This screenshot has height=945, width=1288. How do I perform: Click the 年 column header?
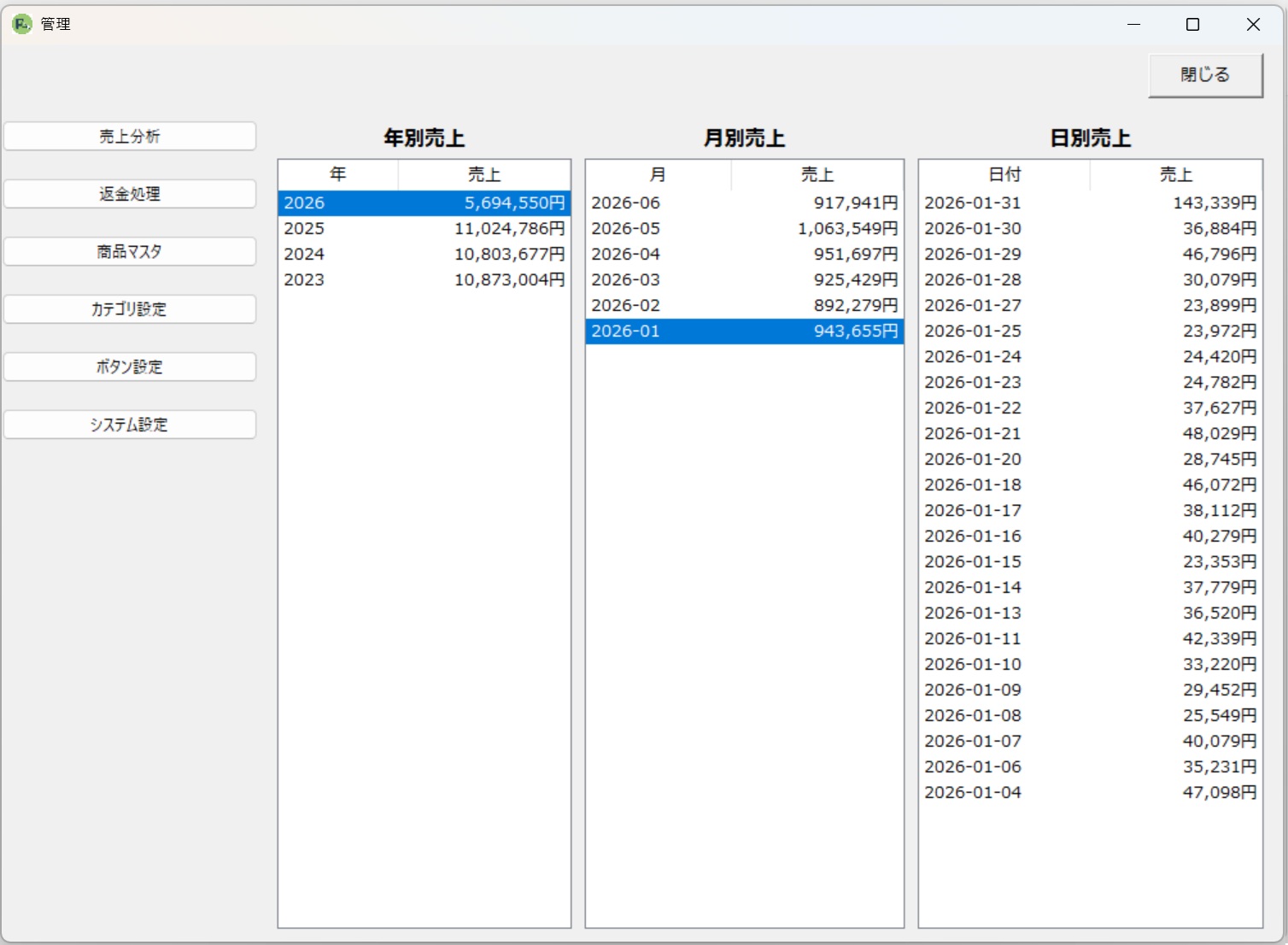pyautogui.click(x=338, y=175)
